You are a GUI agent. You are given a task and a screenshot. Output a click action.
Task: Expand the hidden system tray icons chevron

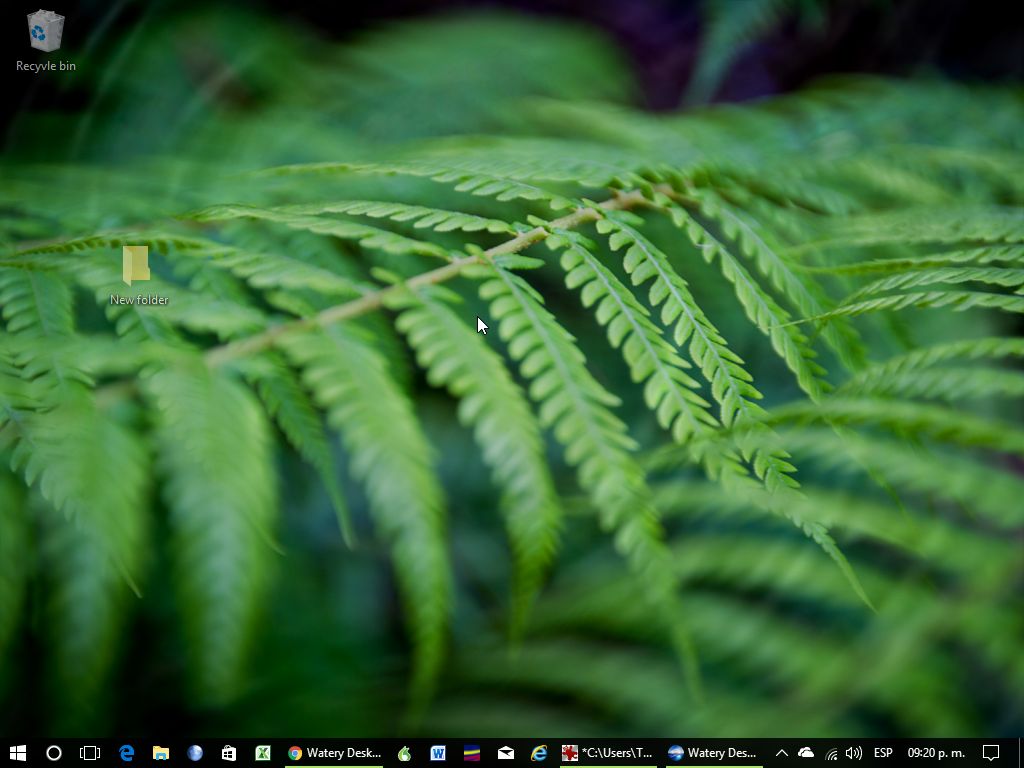pos(781,753)
